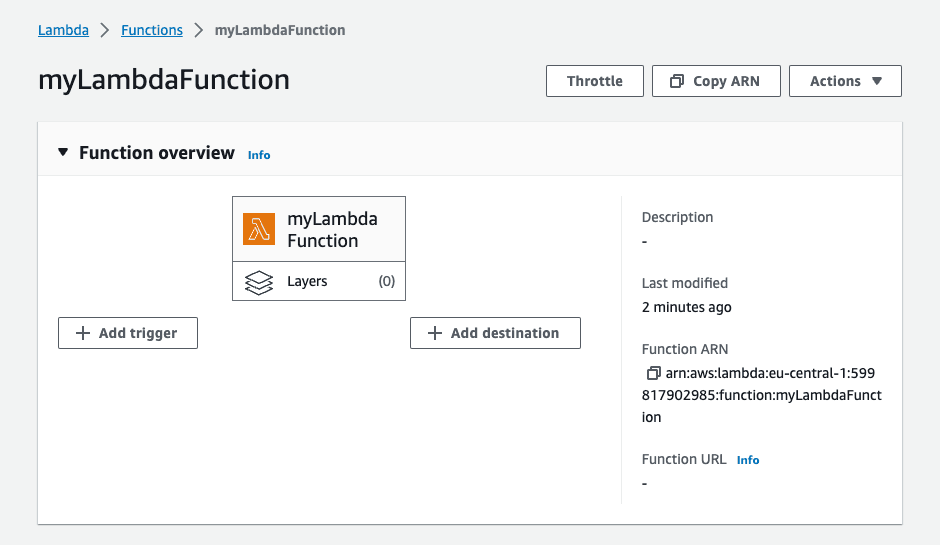Click the plus icon on Add destination
Viewport: 940px width, 545px height.
[x=435, y=333]
